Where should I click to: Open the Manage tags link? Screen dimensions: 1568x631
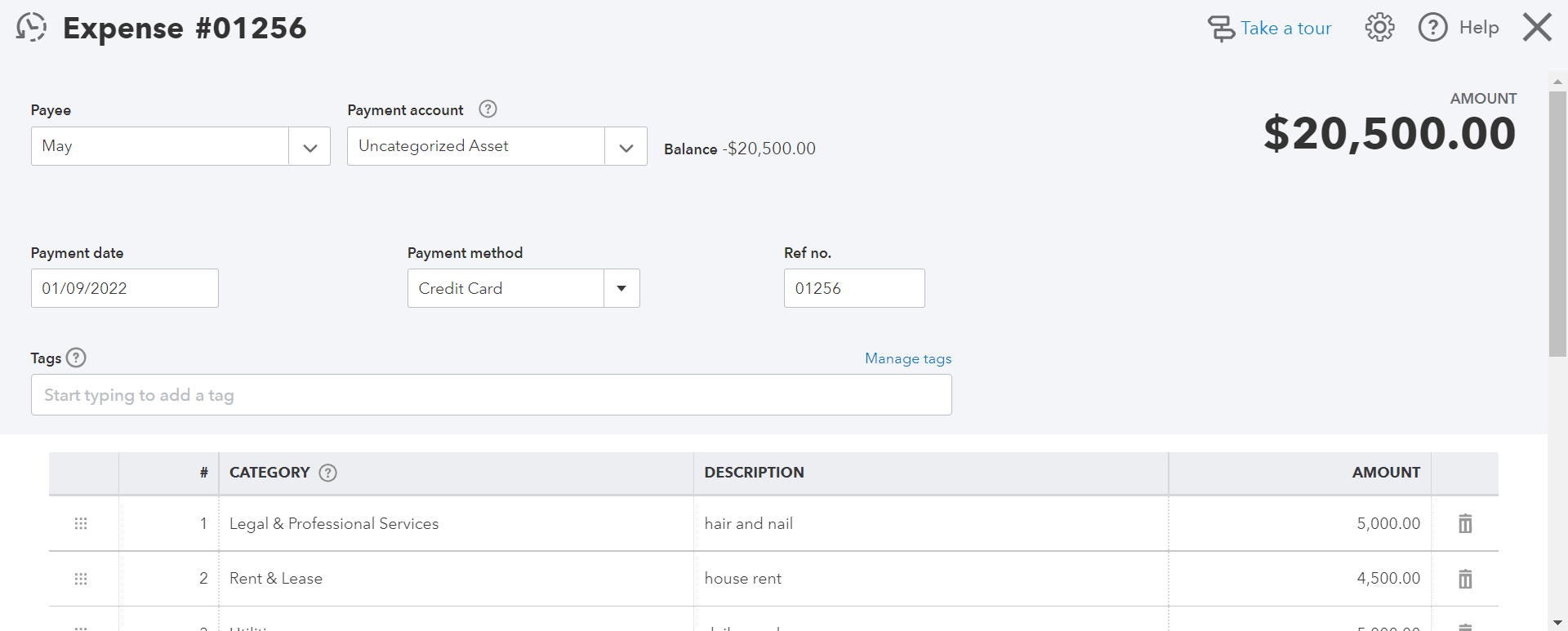point(908,358)
